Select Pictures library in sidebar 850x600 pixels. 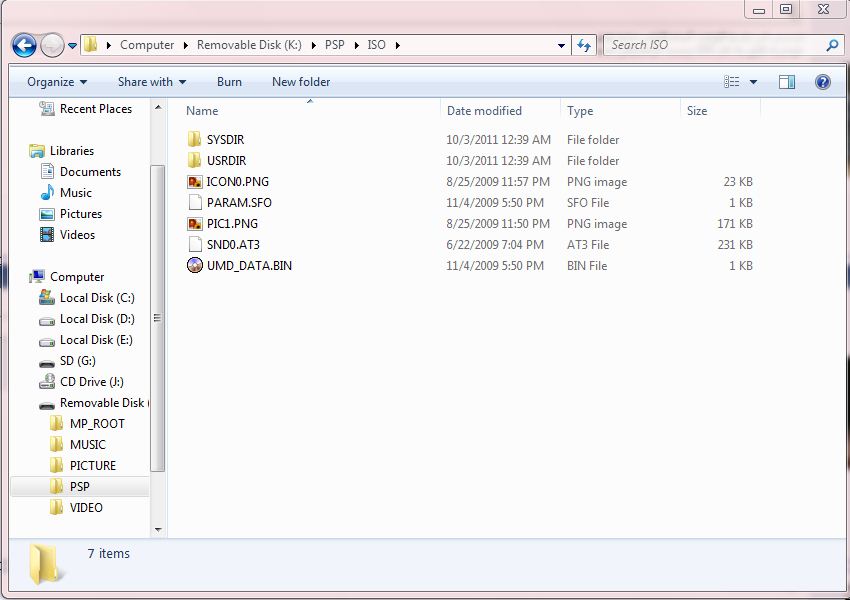pyautogui.click(x=70, y=214)
